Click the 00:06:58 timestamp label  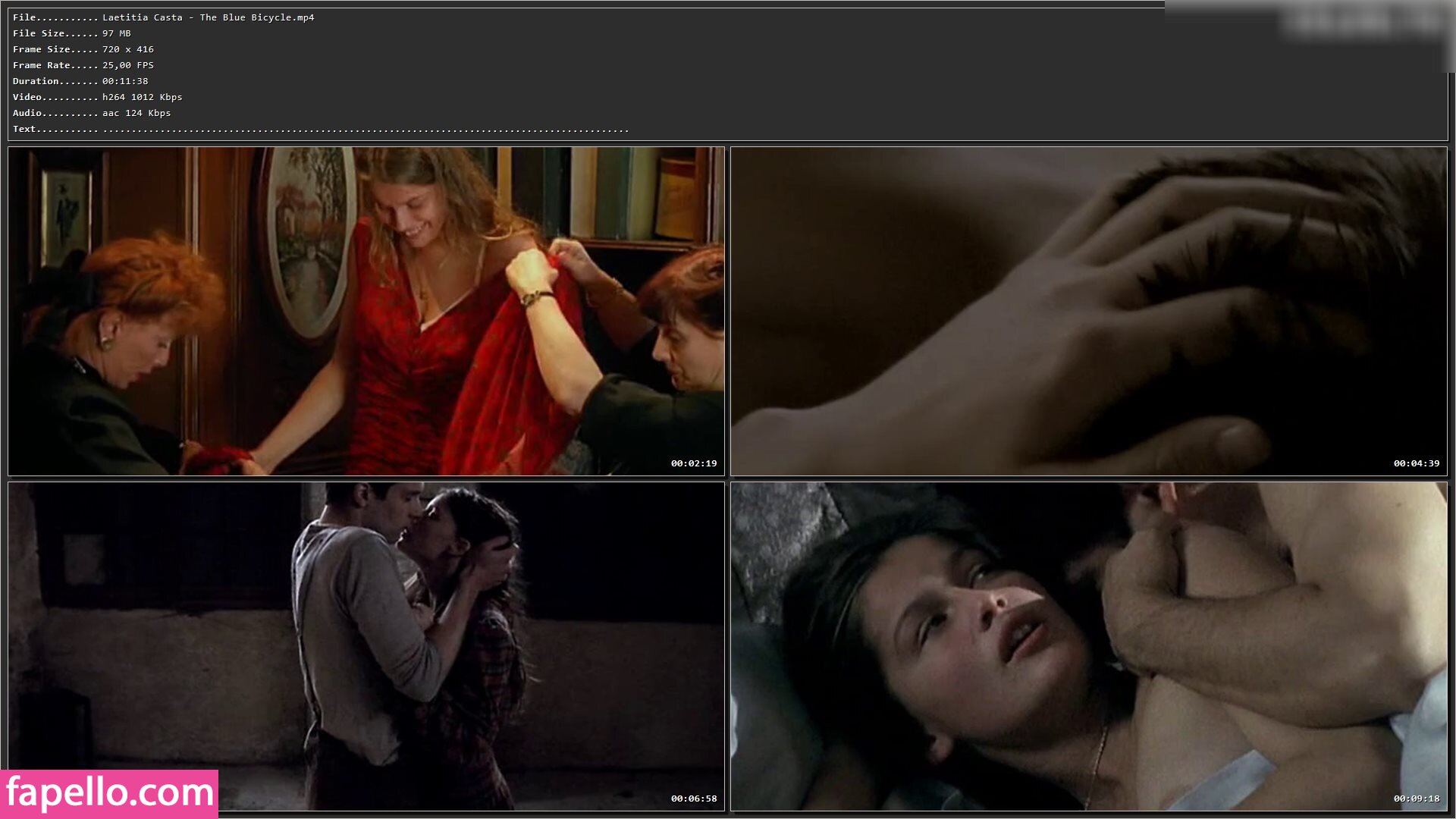click(693, 799)
